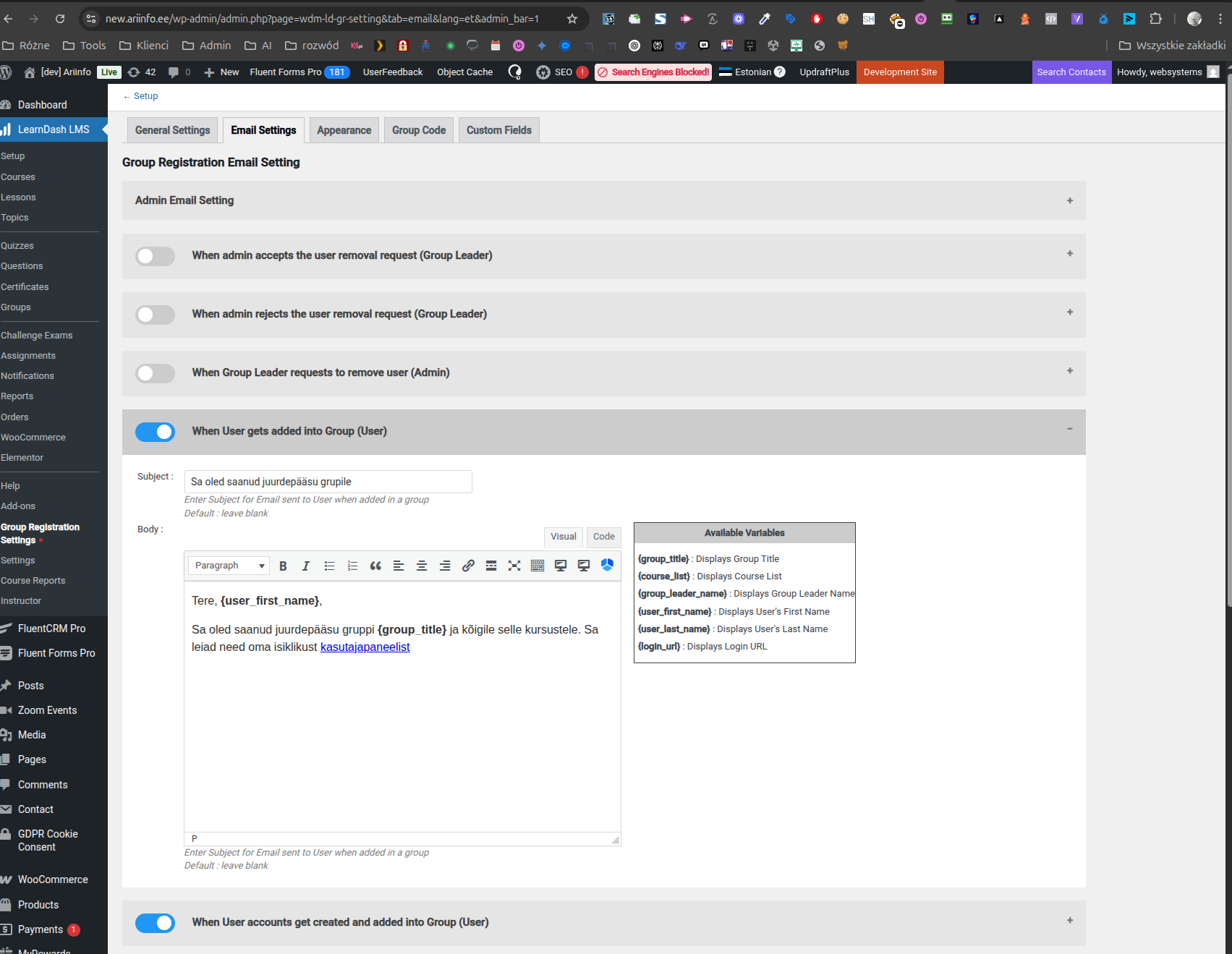Click the blue cube icon in editor toolbar

(x=607, y=565)
